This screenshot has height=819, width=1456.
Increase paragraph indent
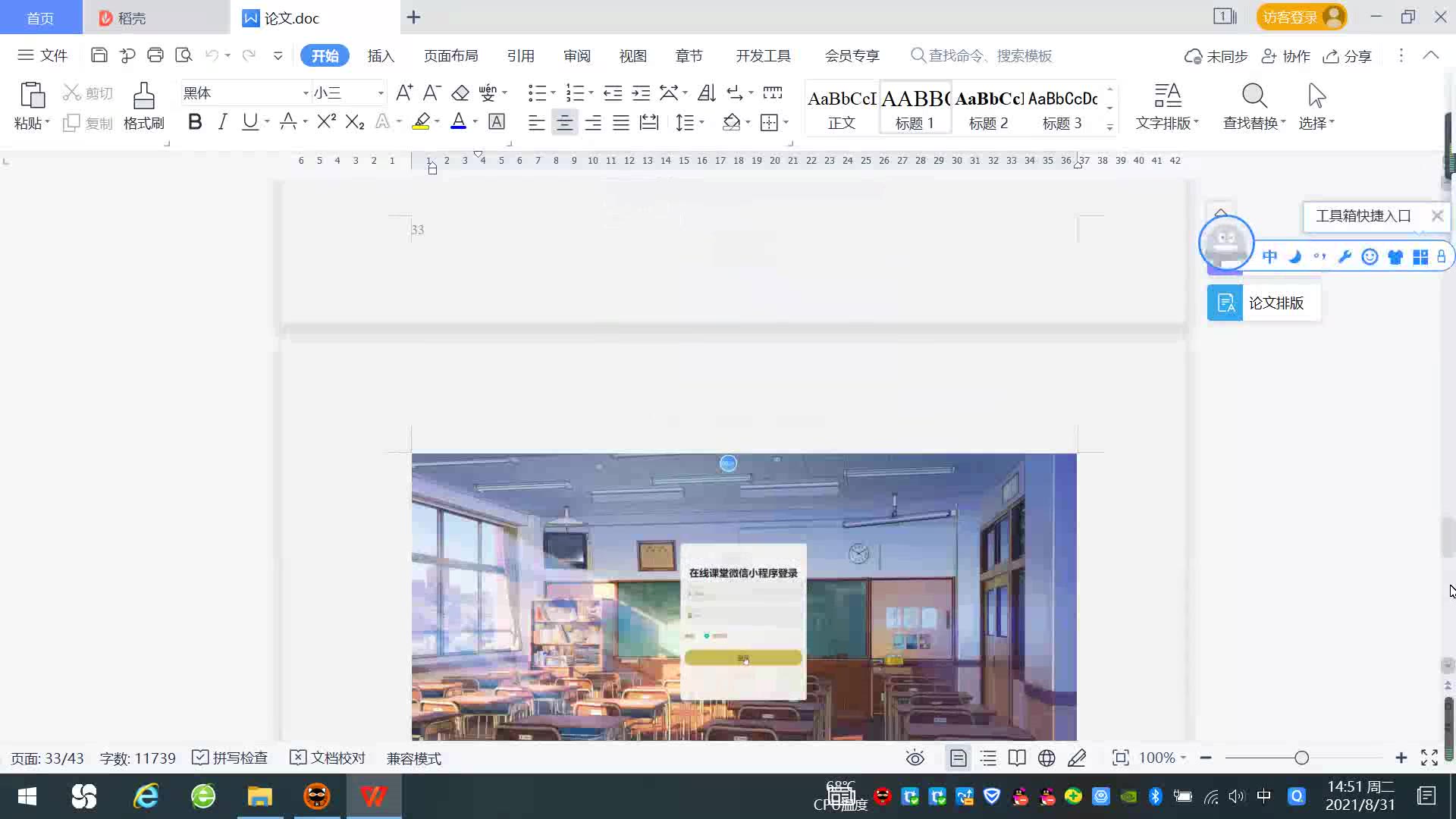pyautogui.click(x=641, y=93)
